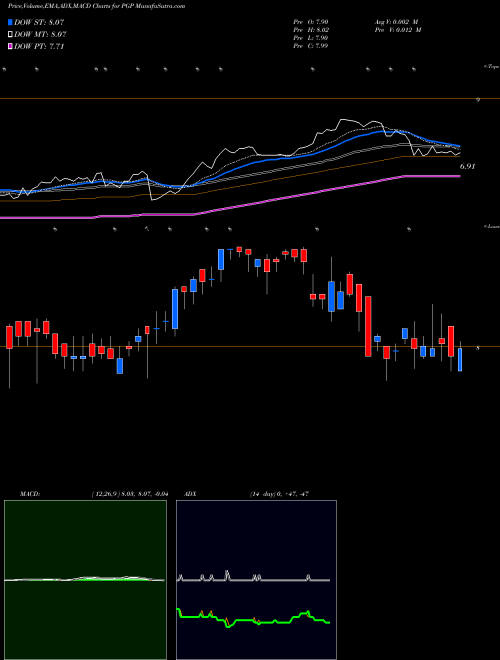
Task: Click the last blue candlestick on the right
Action: [x=460, y=359]
